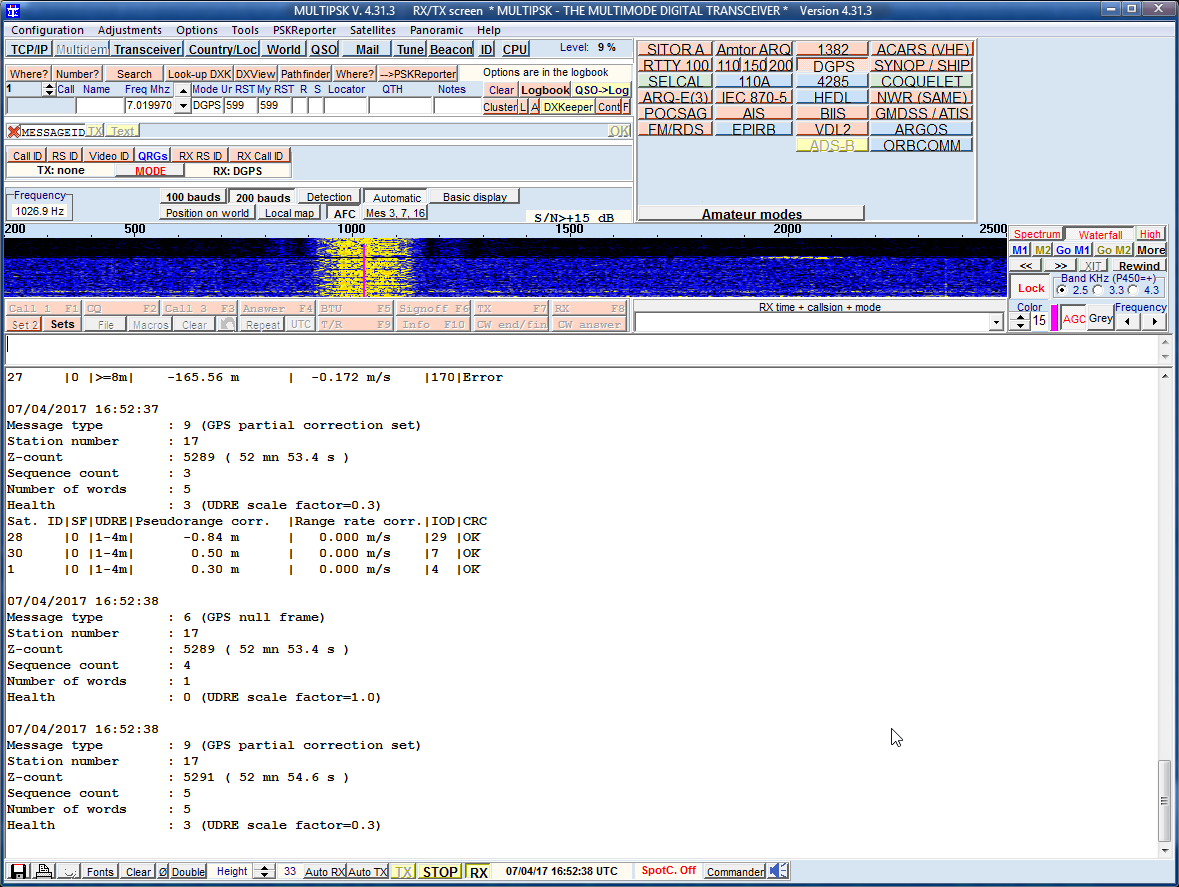Click Frequency left arrow button

[x=1127, y=321]
